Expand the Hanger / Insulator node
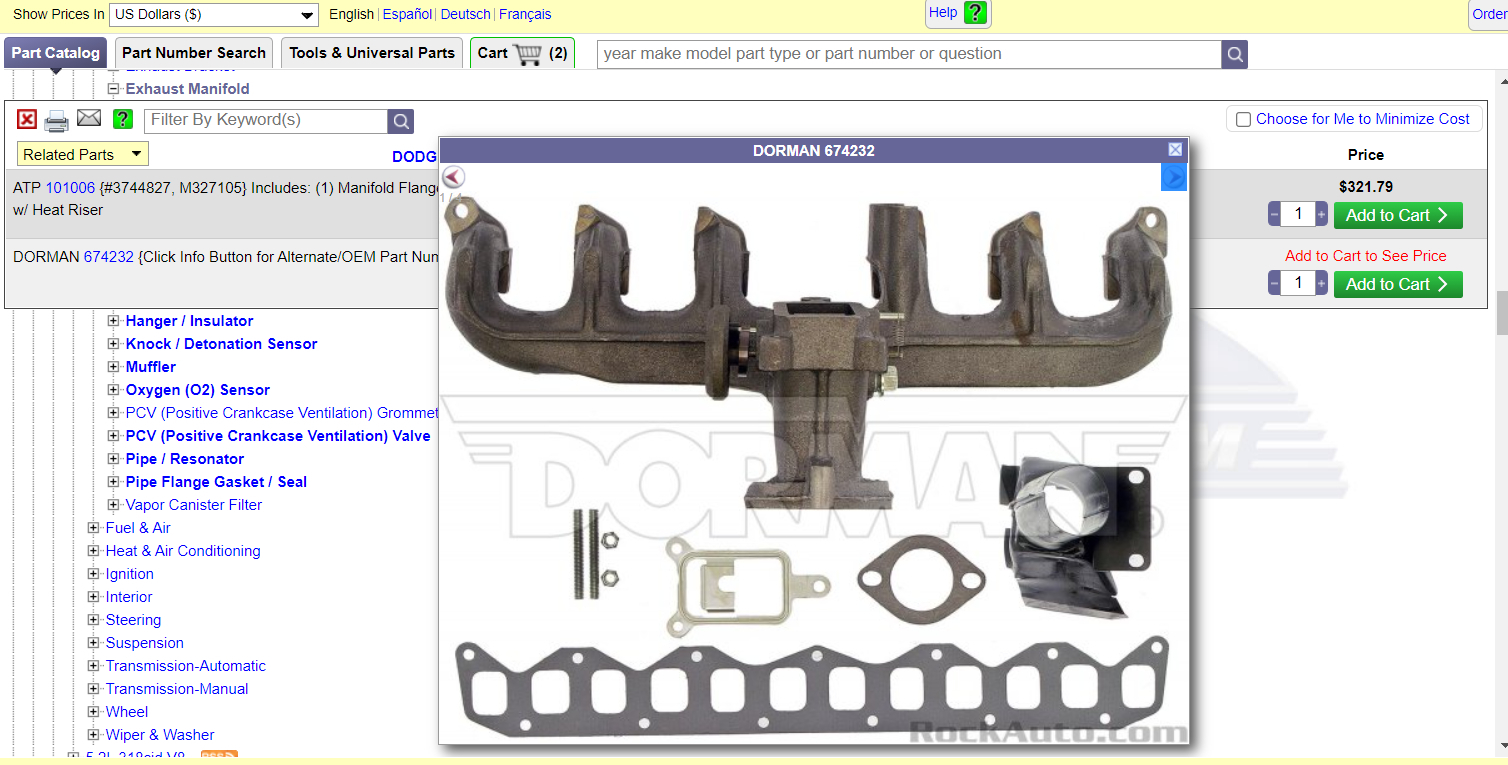1508x765 pixels. tap(113, 321)
